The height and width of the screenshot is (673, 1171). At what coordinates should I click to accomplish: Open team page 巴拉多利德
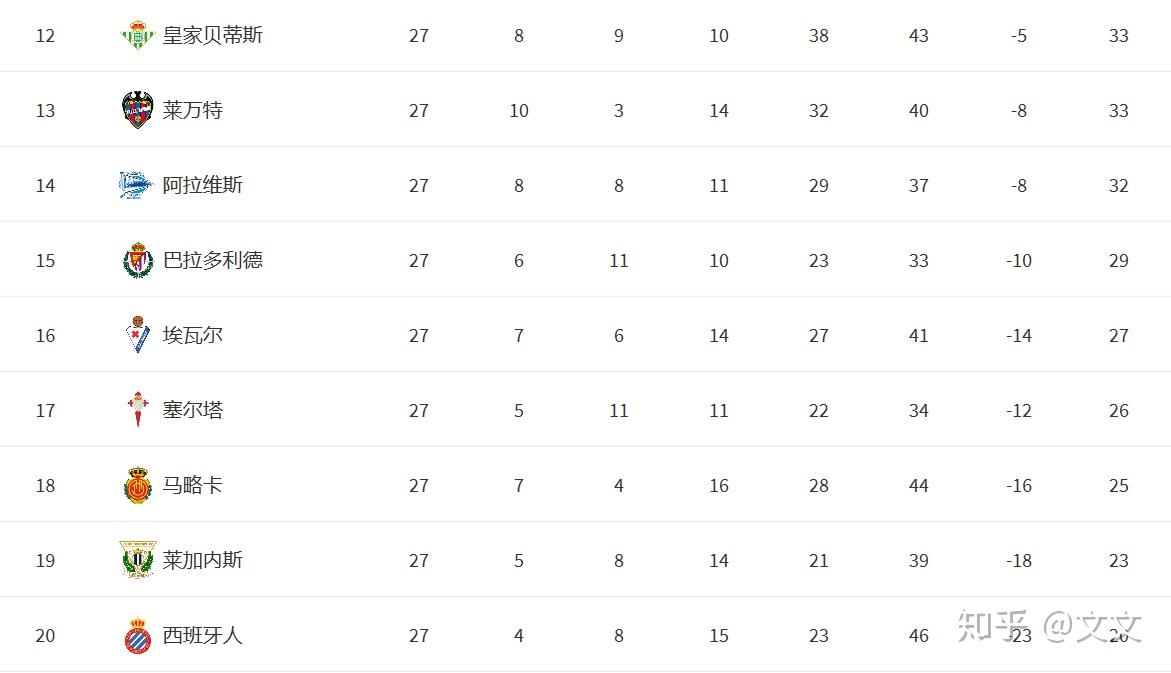click(x=213, y=260)
